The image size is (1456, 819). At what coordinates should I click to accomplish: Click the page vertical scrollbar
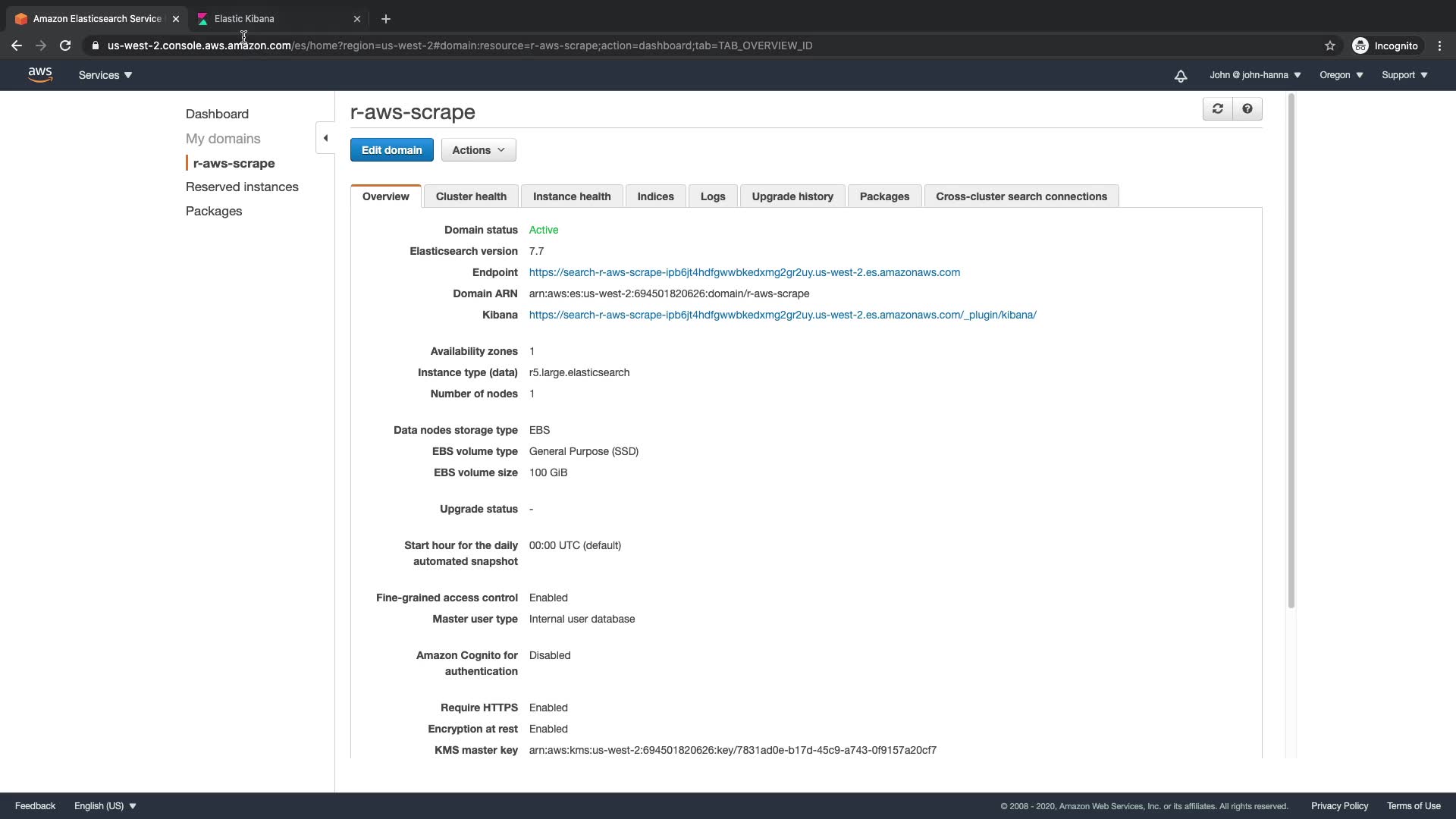1291,349
